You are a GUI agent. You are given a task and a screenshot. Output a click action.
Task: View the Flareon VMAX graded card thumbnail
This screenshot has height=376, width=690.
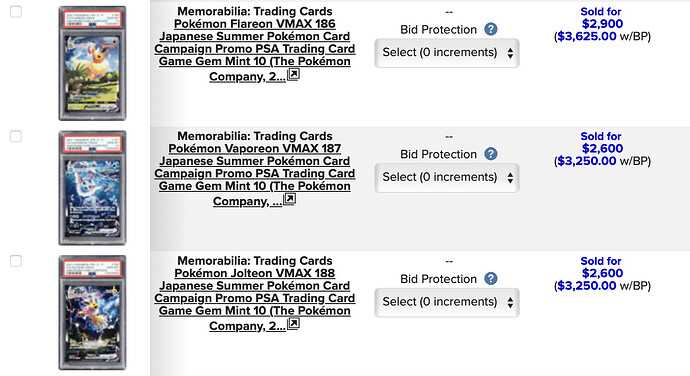pos(92,63)
